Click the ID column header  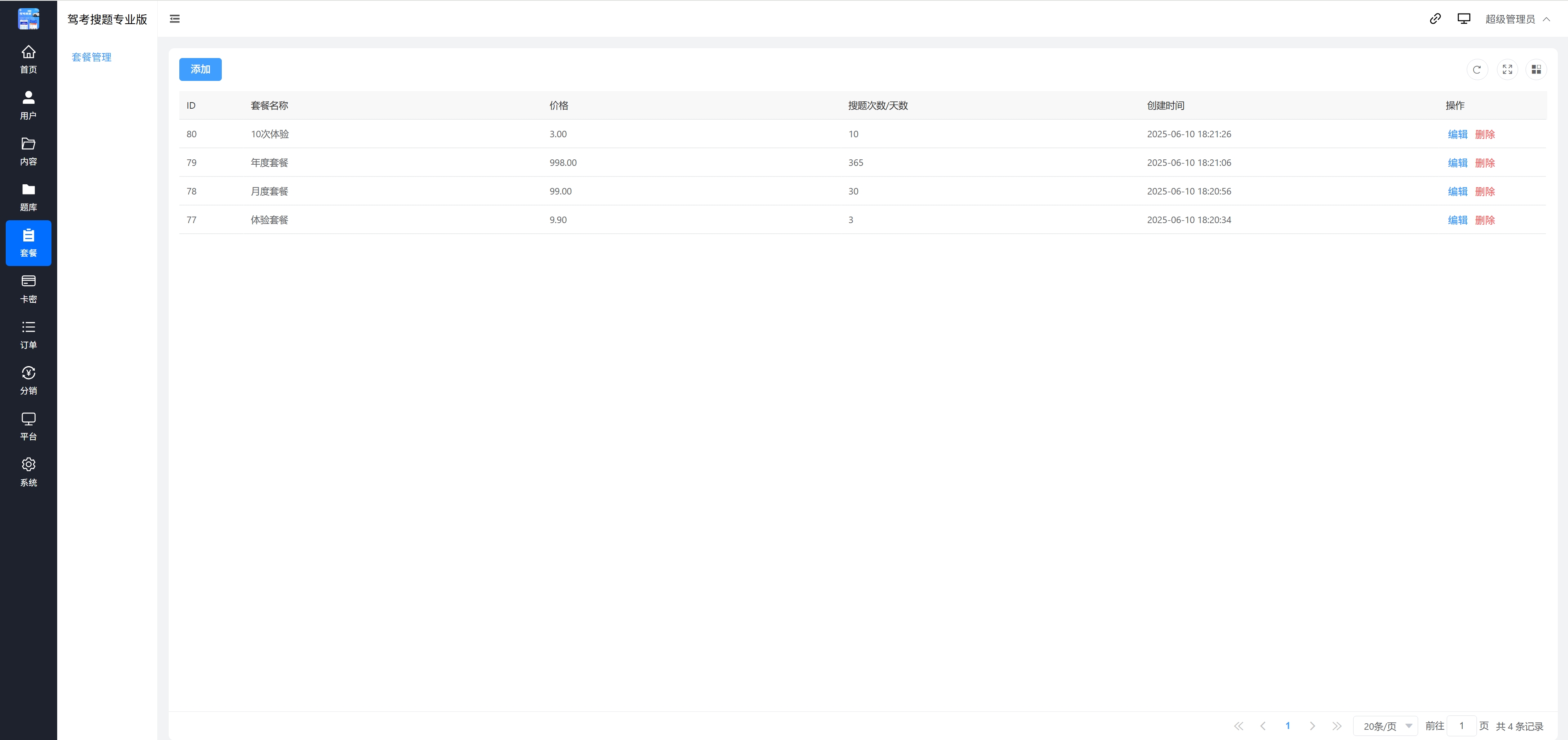(191, 105)
